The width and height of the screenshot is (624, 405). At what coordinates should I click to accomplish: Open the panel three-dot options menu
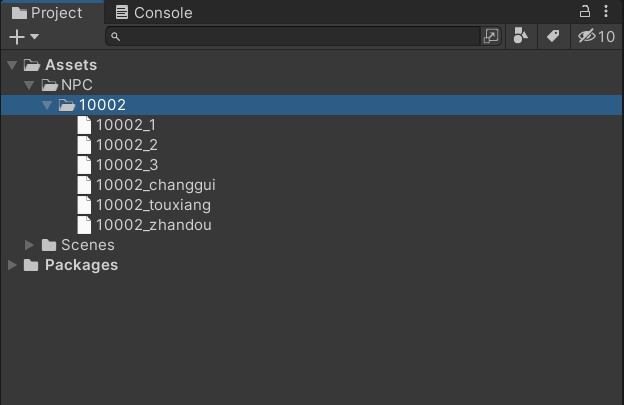point(606,11)
